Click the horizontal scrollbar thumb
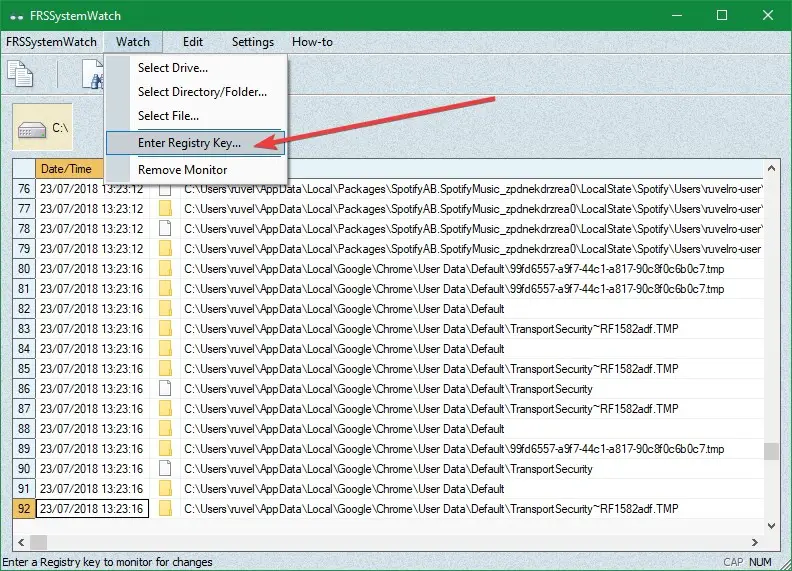 tap(38, 543)
